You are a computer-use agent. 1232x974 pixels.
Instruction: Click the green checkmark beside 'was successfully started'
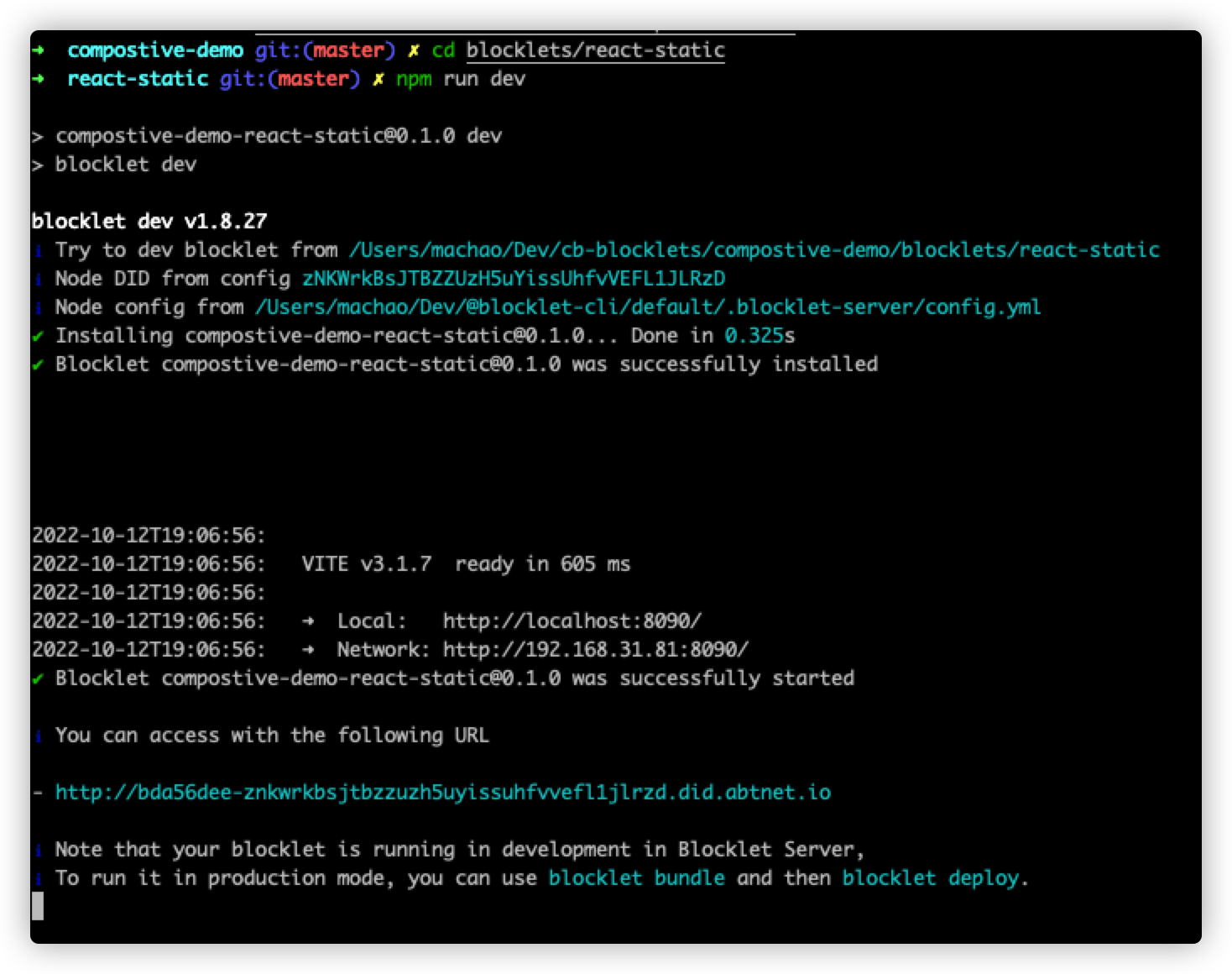coord(38,678)
